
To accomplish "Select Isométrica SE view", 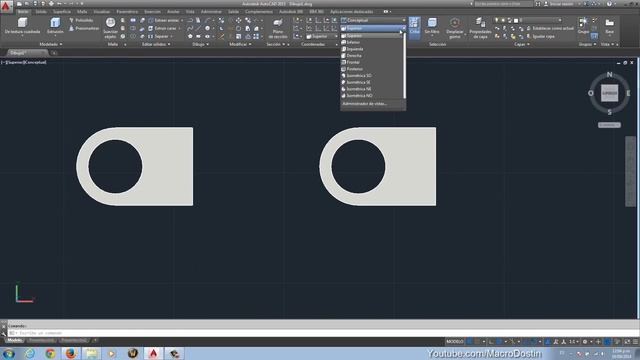I will (371, 82).
